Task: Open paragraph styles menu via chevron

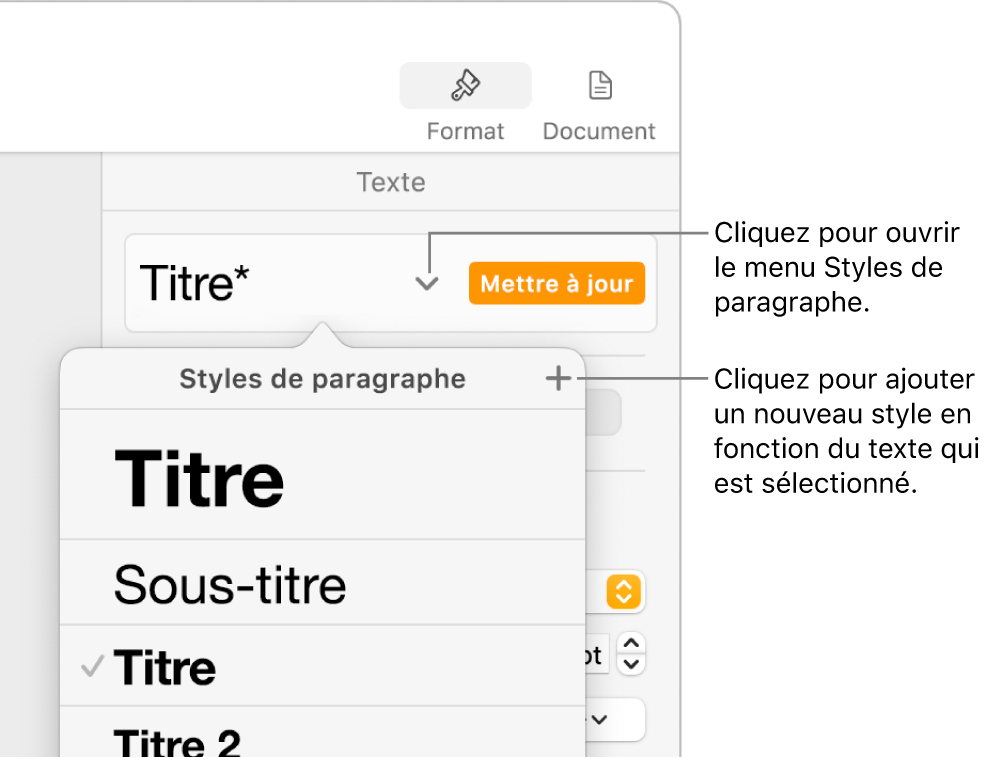Action: [427, 284]
